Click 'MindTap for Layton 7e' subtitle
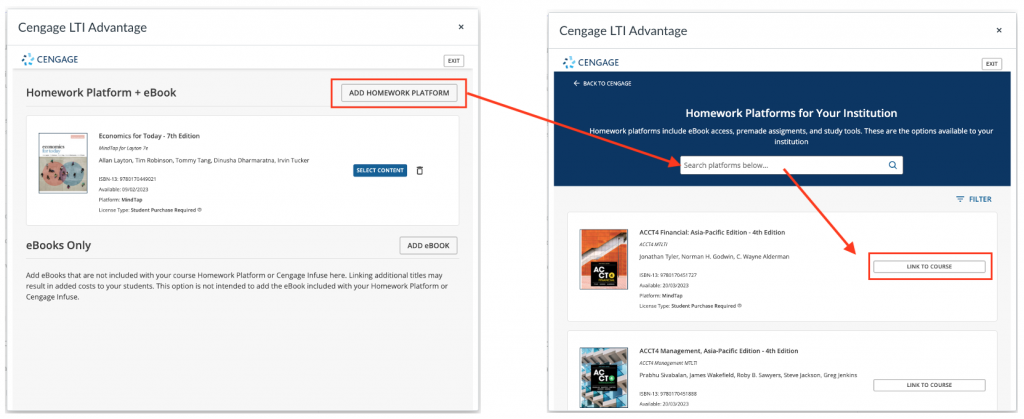This screenshot has width=1024, height=419. coord(124,148)
